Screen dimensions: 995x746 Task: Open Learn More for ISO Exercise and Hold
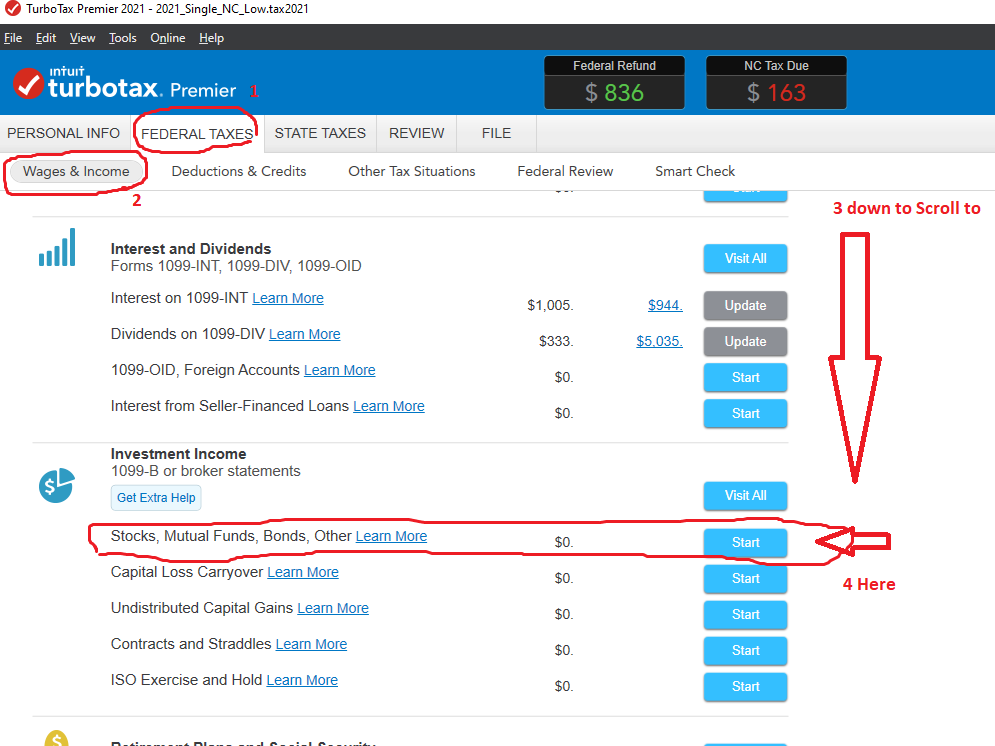pos(302,680)
